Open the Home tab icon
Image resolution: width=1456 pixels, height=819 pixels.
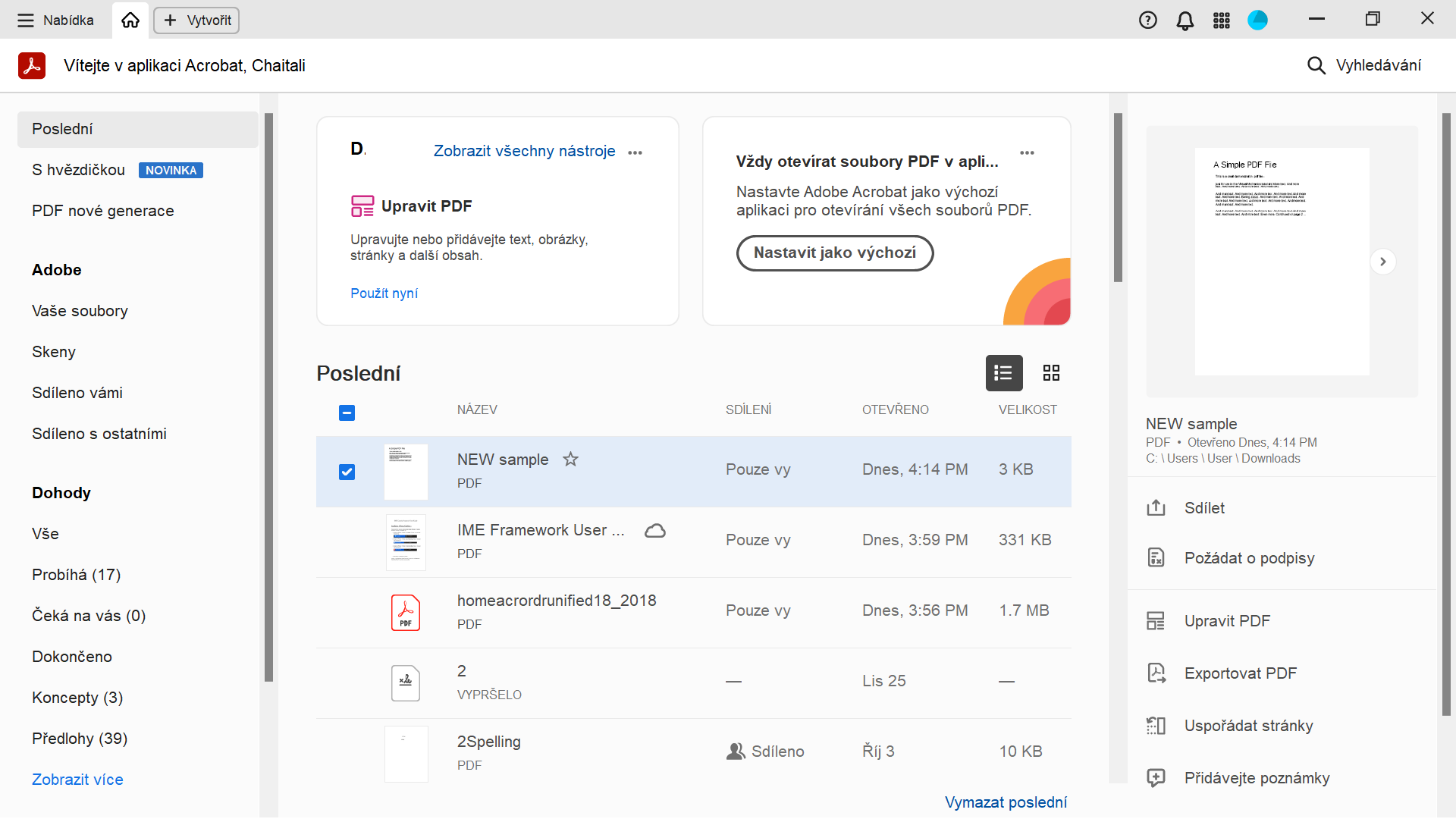click(x=130, y=20)
